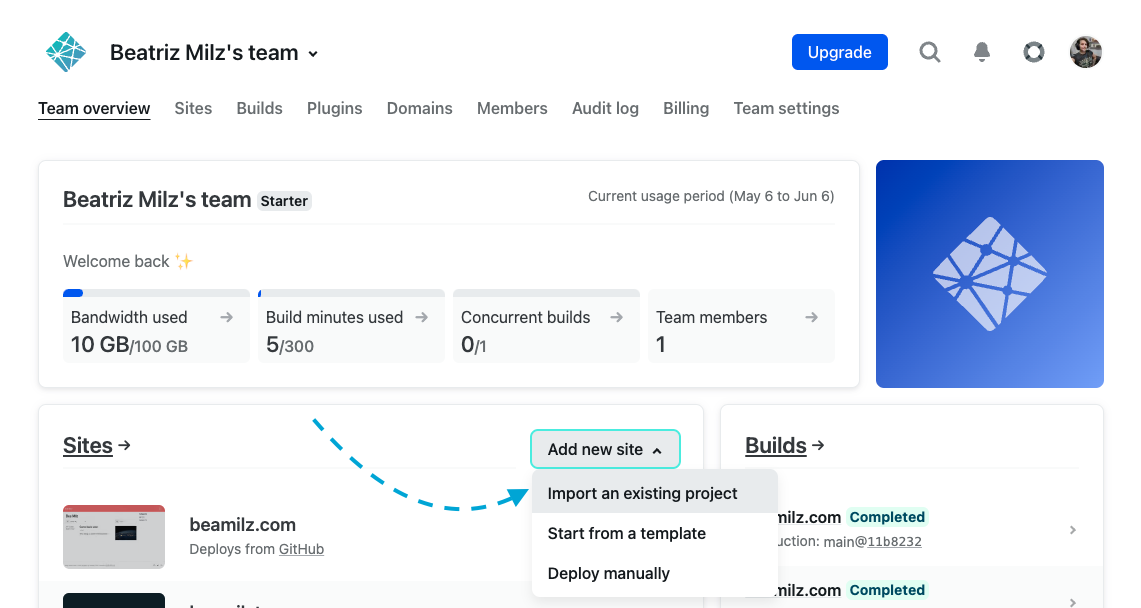The height and width of the screenshot is (608, 1141).
Task: Open the support lifebuoy icon
Action: tap(1033, 52)
